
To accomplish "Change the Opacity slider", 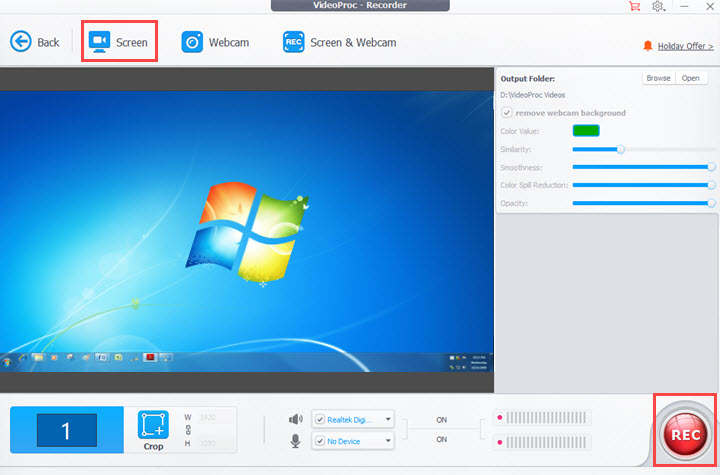I will point(643,203).
